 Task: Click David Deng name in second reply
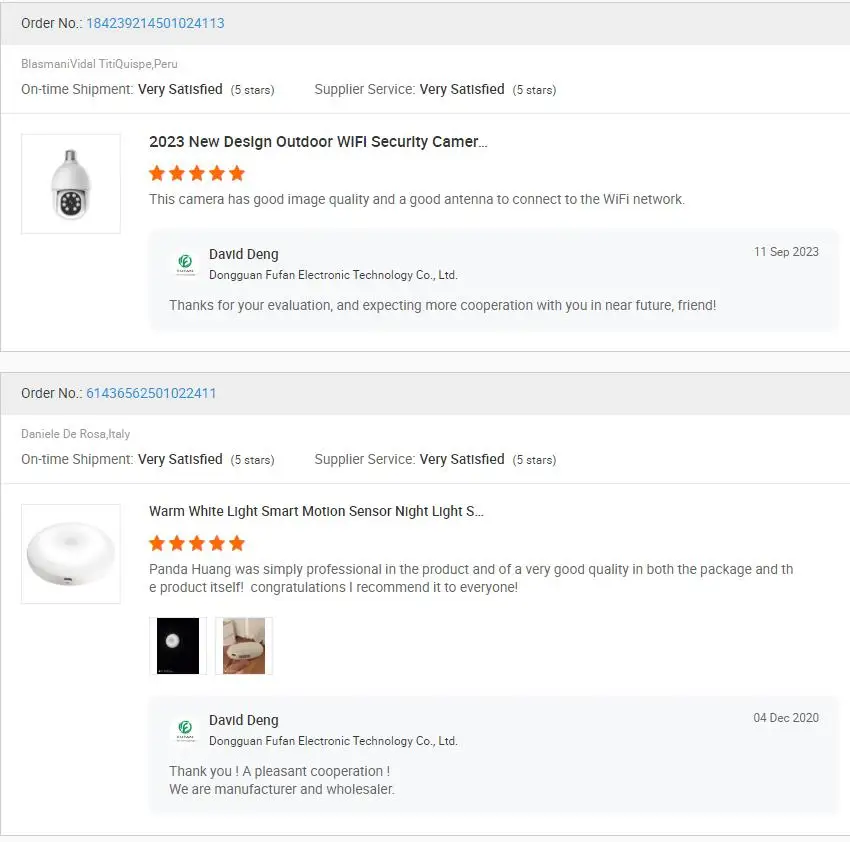tap(244, 720)
